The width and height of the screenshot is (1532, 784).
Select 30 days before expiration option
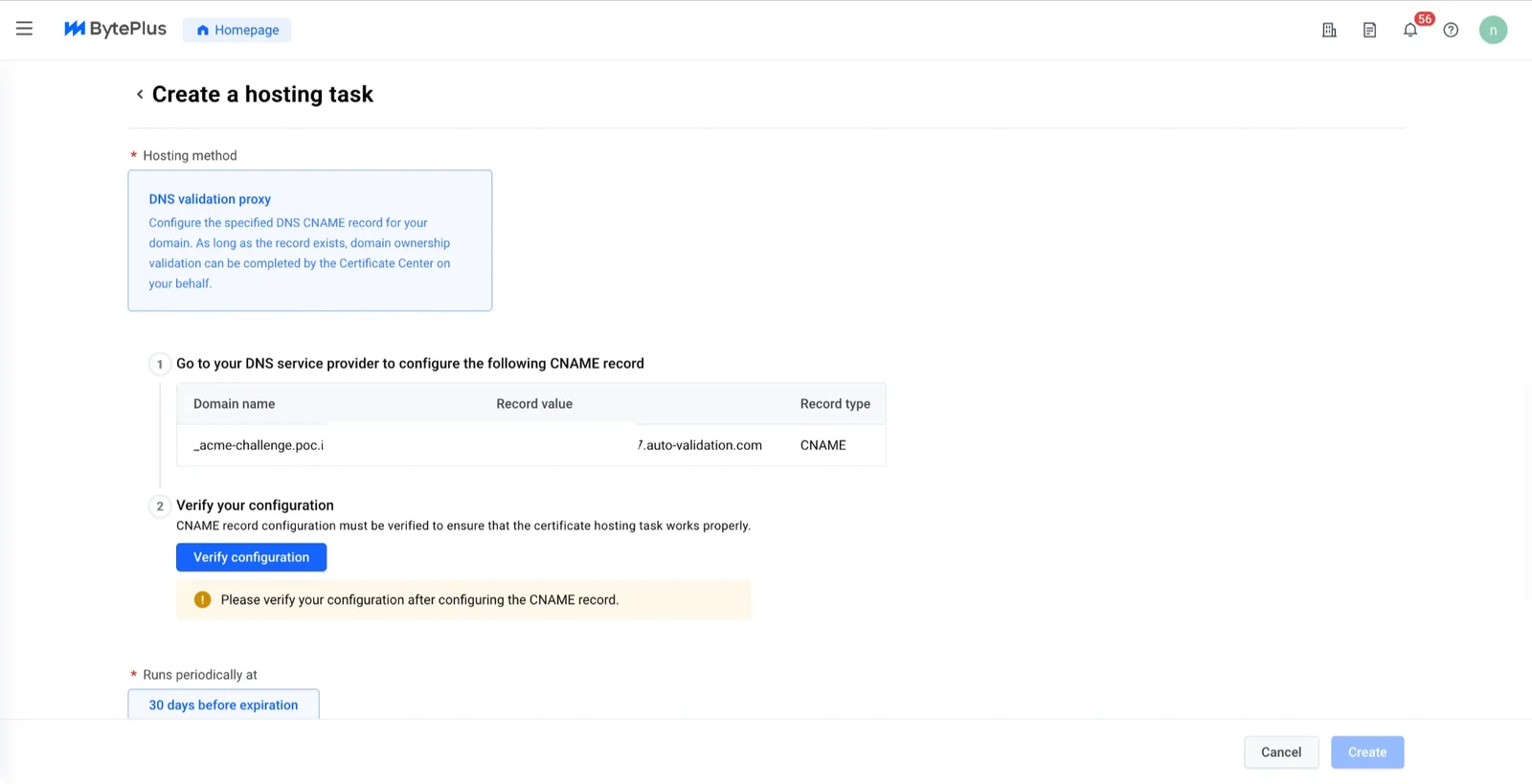[223, 705]
